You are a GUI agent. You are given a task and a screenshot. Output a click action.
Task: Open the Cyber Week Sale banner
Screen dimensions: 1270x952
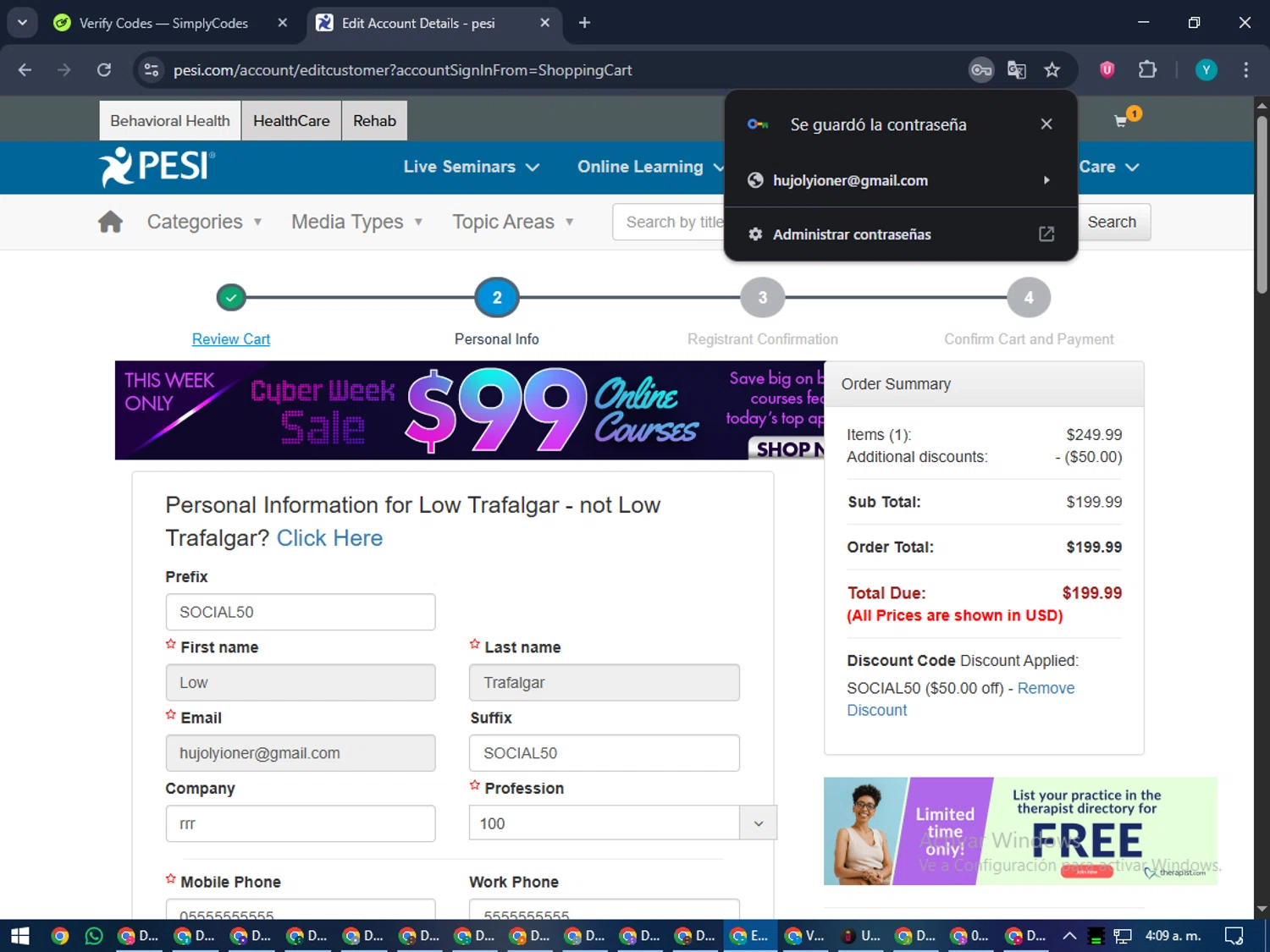470,410
